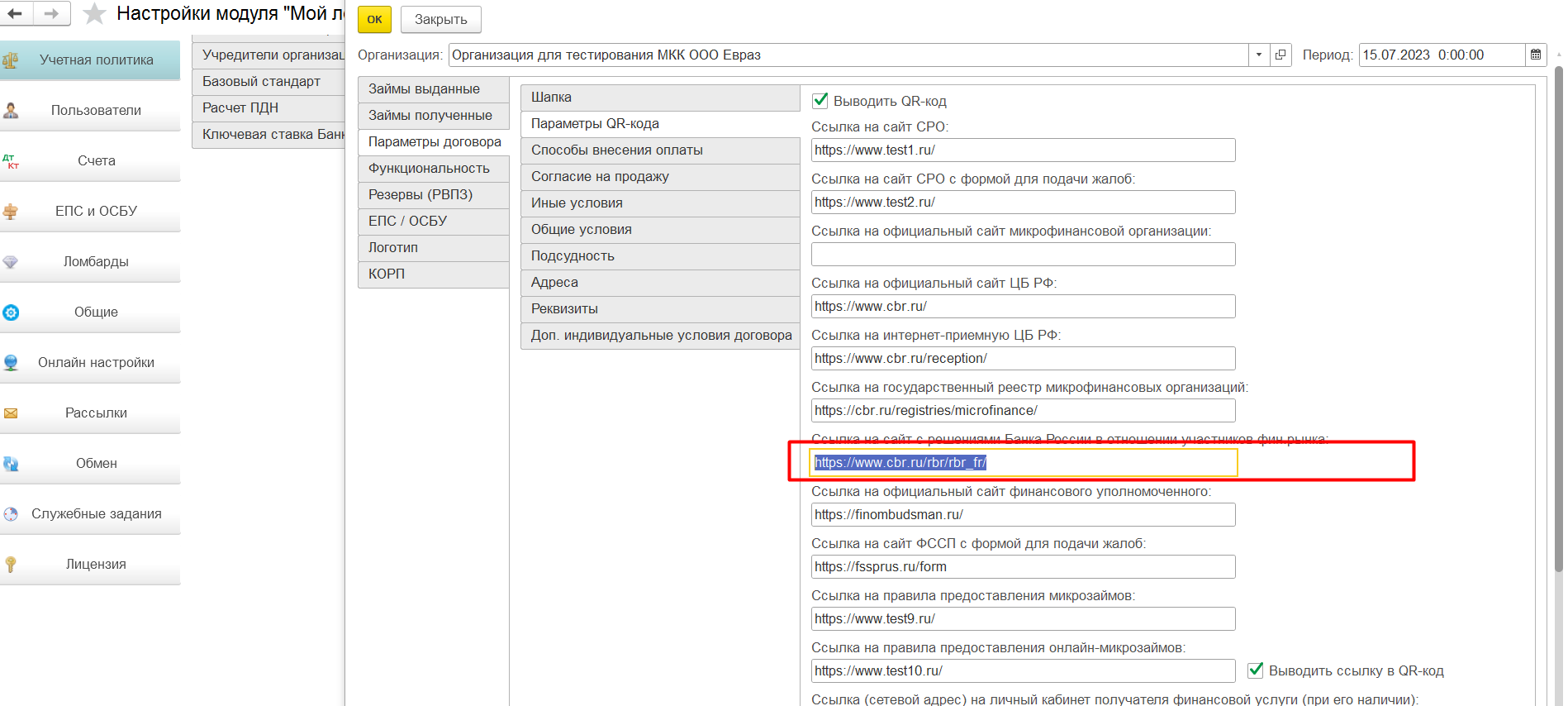Add page to favorites with star icon
Viewport: 1568px width, 706px height.
click(x=95, y=13)
